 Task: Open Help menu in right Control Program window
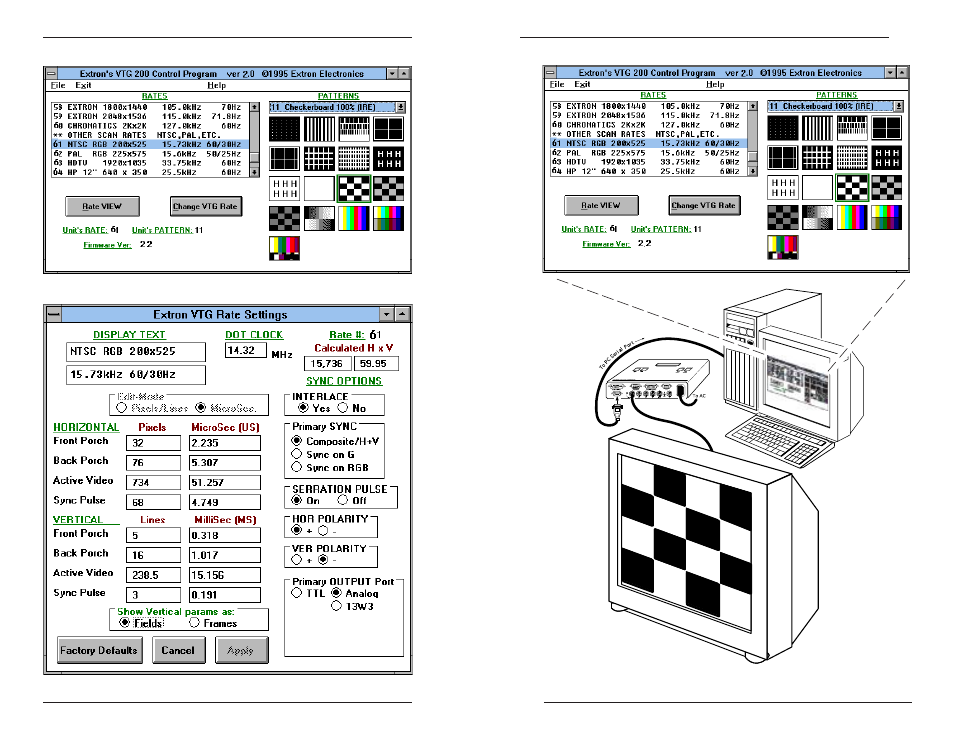[715, 84]
